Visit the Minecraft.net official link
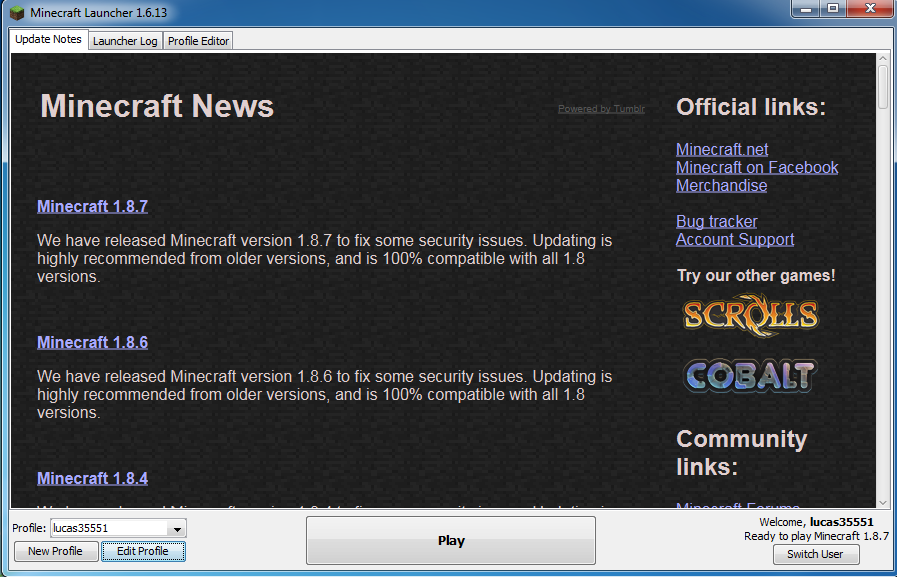Screen dimensions: 897x577 (x=722, y=149)
